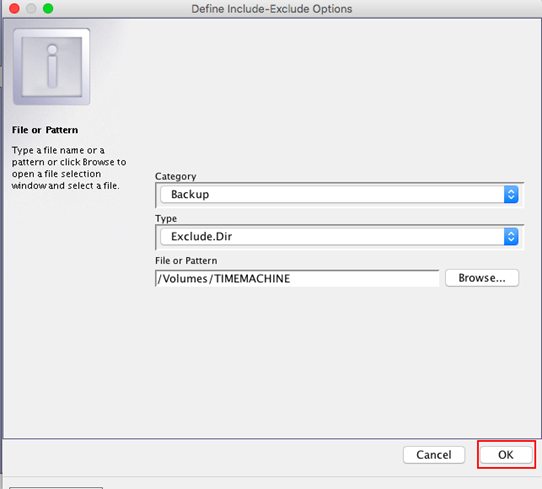Click the green zoom window button
542x489 pixels.
pyautogui.click(x=48, y=8)
